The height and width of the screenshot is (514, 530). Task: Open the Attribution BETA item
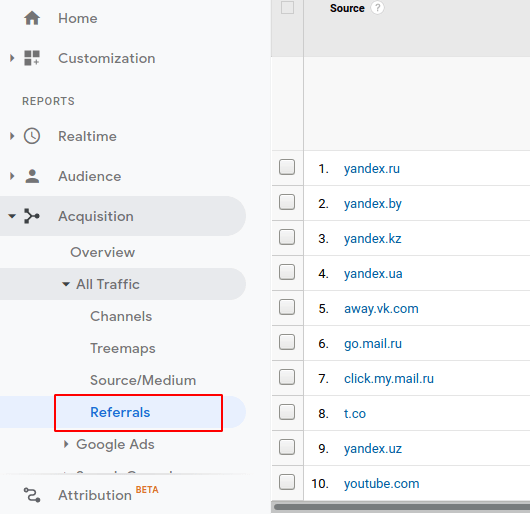pyautogui.click(x=108, y=494)
